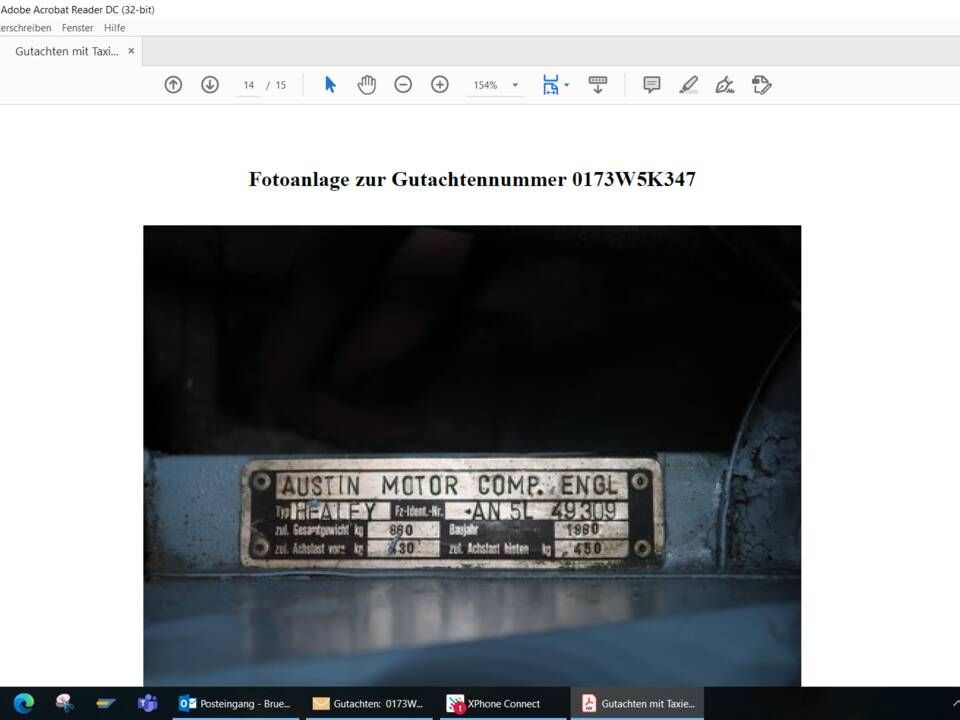The height and width of the screenshot is (720, 960).
Task: Select the highlighter pen tool
Action: point(689,85)
